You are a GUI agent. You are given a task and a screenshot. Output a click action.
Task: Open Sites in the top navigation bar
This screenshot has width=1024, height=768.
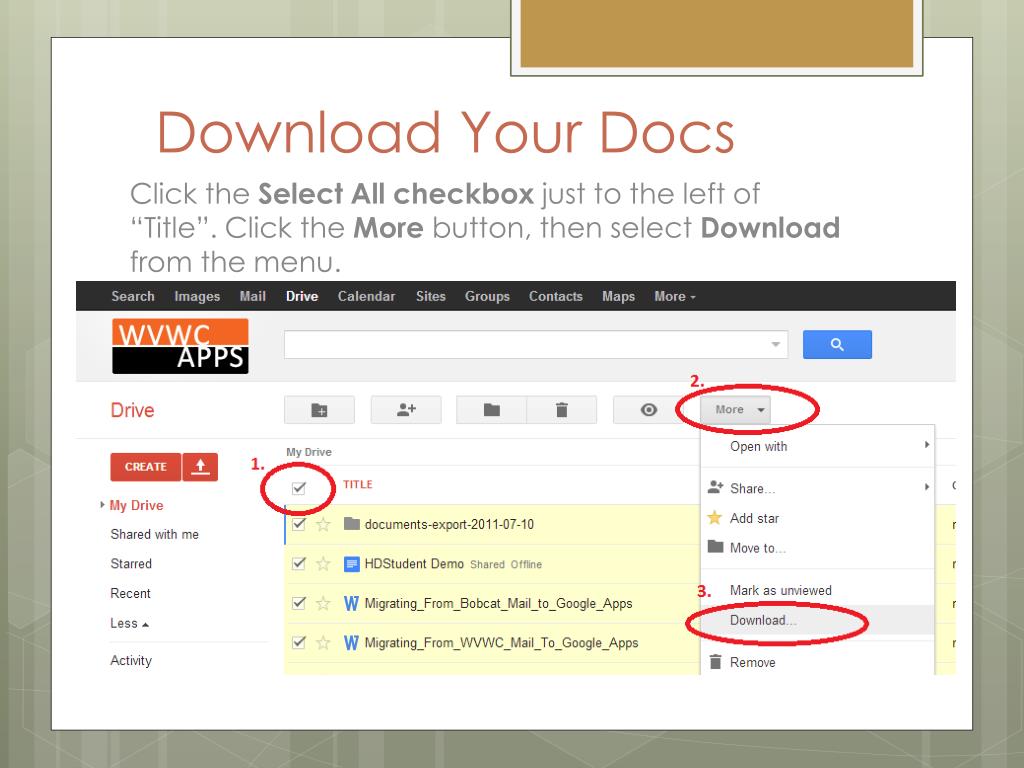(431, 296)
